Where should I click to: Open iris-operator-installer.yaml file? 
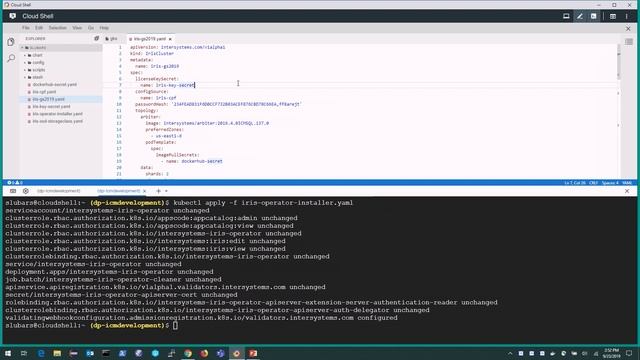[57, 114]
